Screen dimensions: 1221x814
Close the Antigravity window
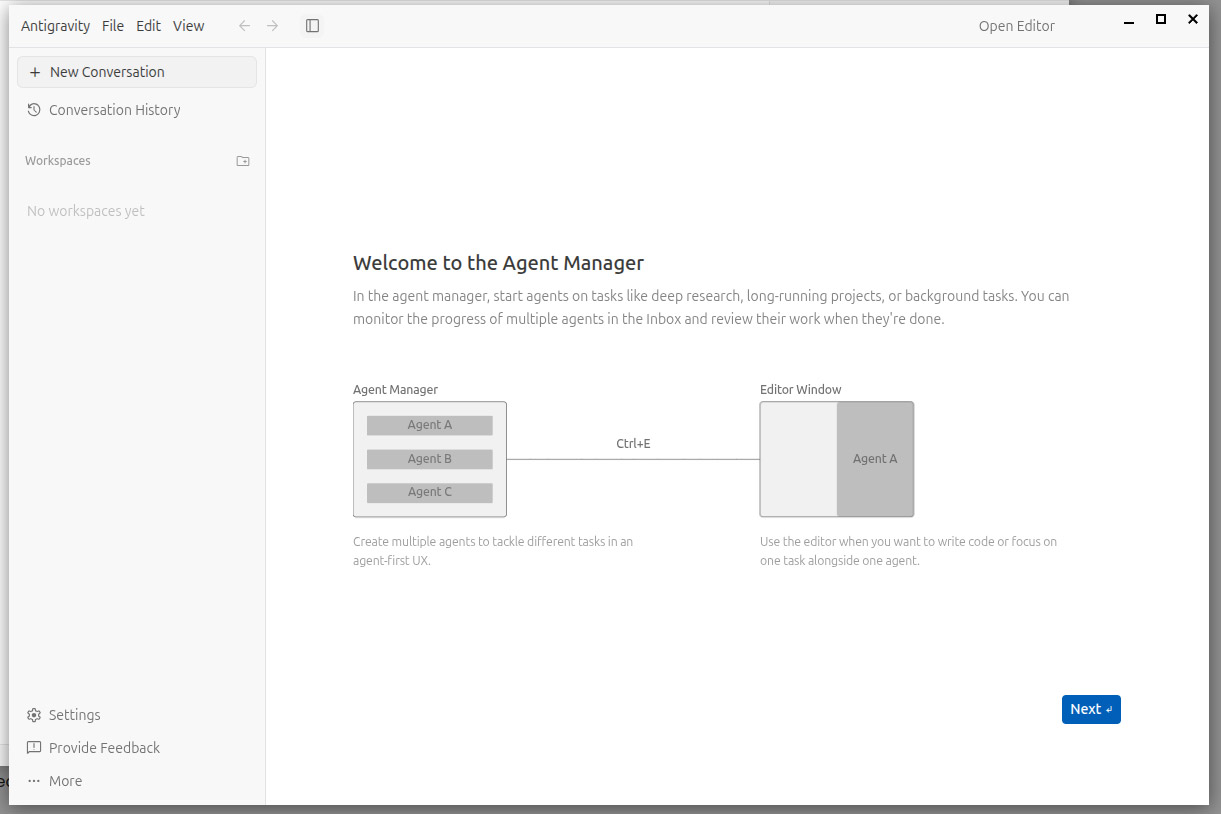pos(1193,19)
